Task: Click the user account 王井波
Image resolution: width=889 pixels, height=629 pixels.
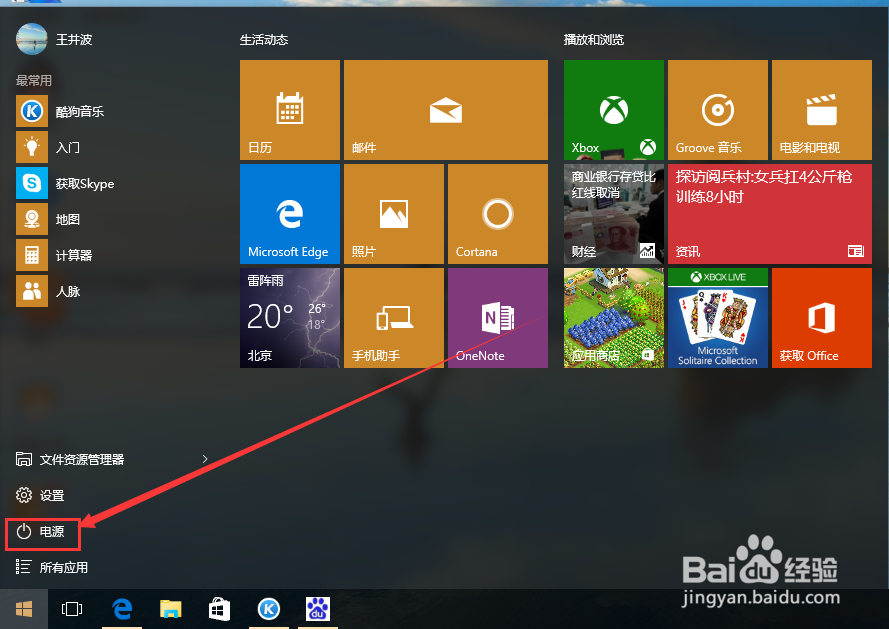Action: pos(54,39)
